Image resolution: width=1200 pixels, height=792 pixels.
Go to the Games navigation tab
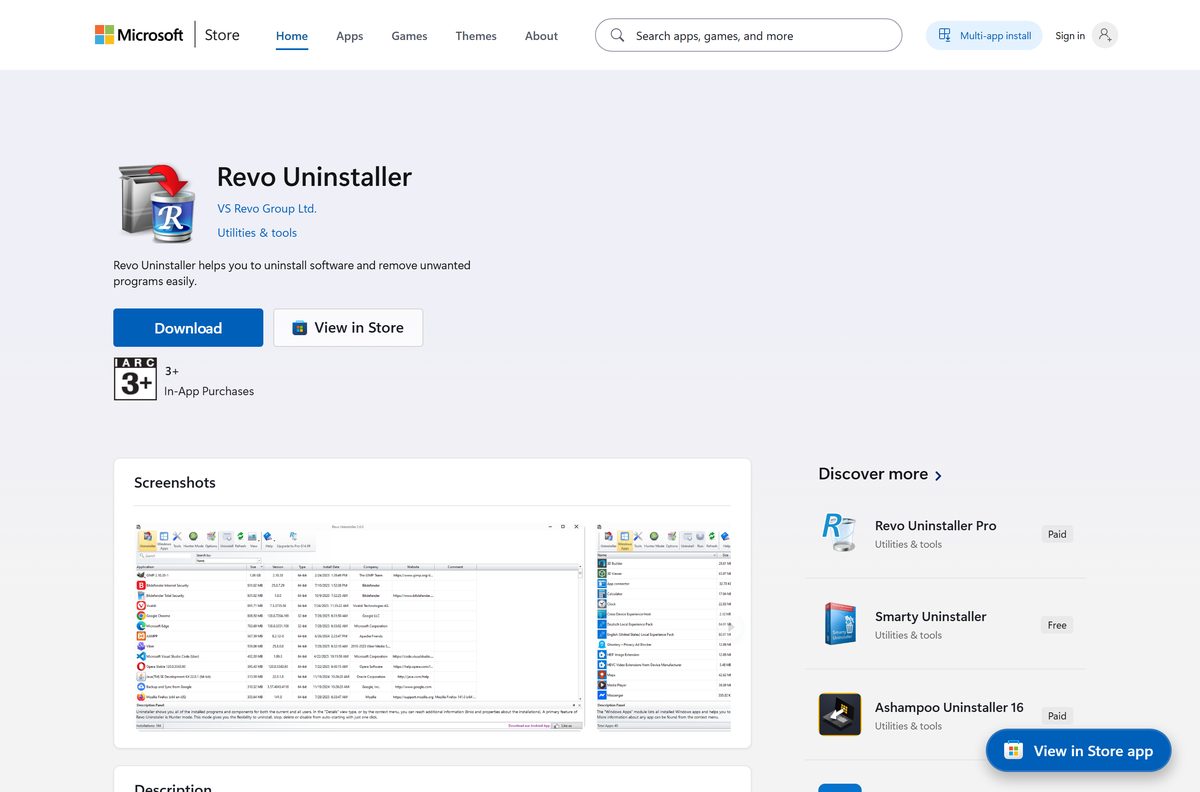[x=409, y=36]
